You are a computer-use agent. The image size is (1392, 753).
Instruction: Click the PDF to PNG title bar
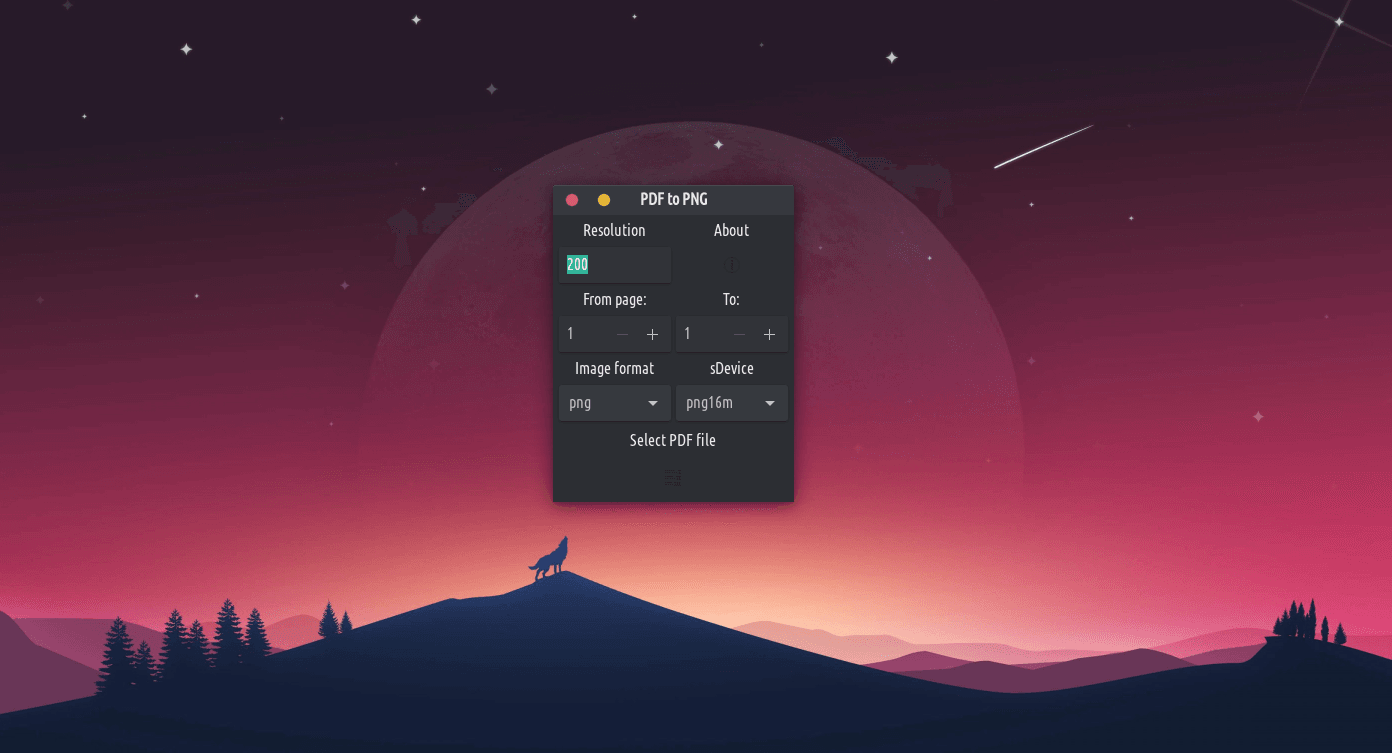tap(674, 200)
